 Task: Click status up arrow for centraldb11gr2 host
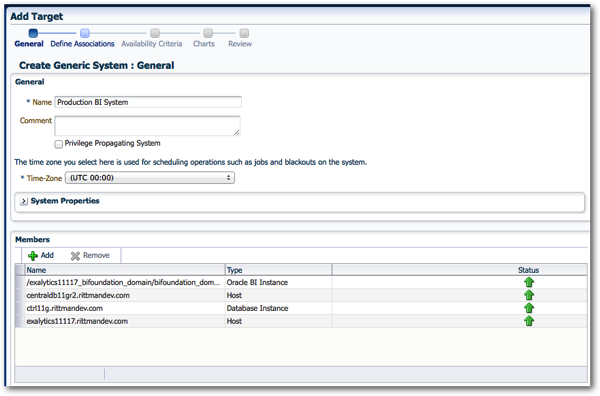tap(529, 295)
